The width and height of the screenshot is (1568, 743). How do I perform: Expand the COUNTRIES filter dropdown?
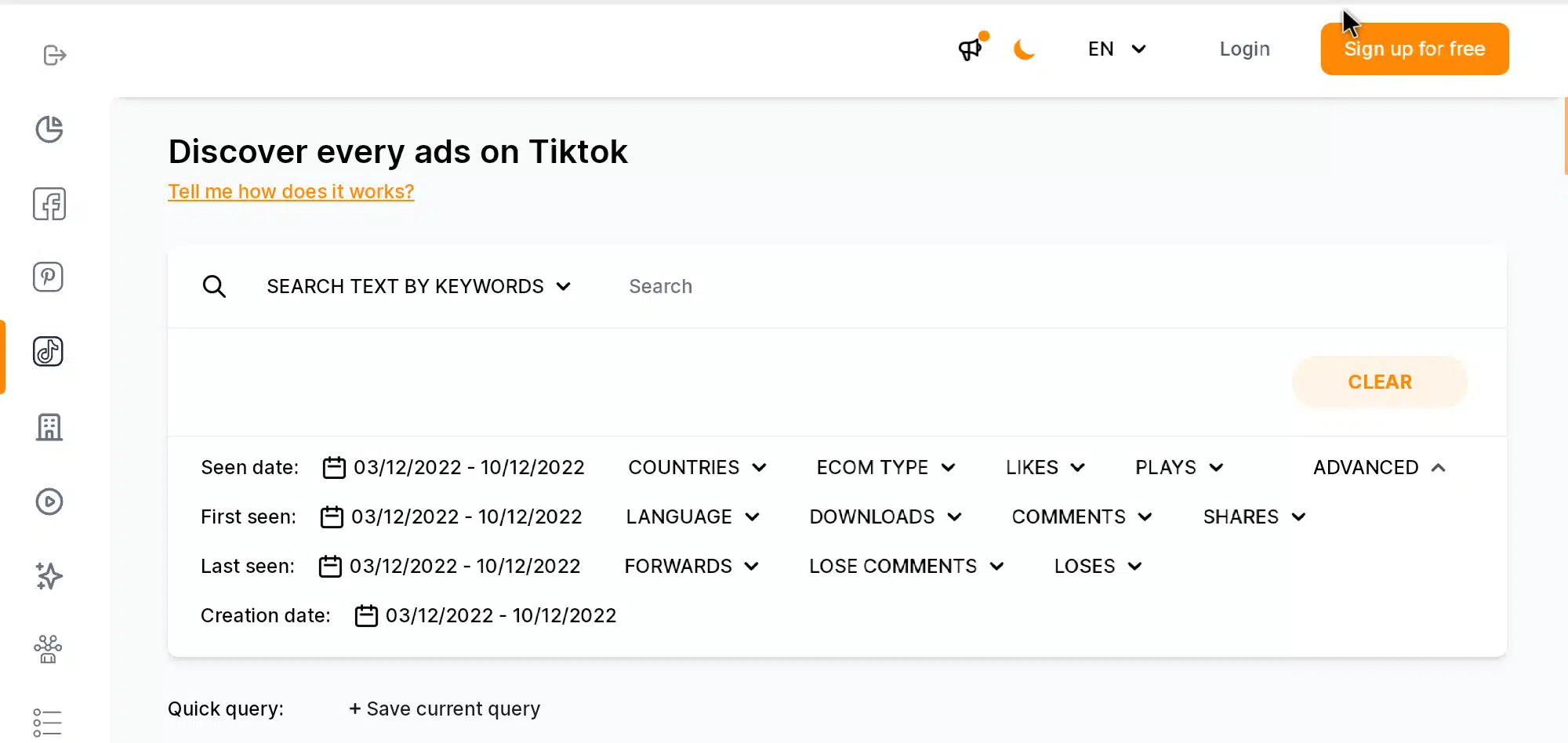click(x=698, y=466)
